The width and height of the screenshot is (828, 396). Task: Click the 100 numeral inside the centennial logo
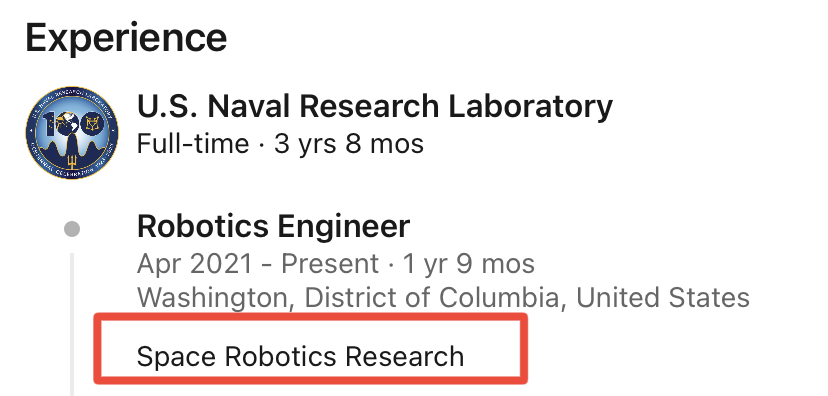pos(71,126)
